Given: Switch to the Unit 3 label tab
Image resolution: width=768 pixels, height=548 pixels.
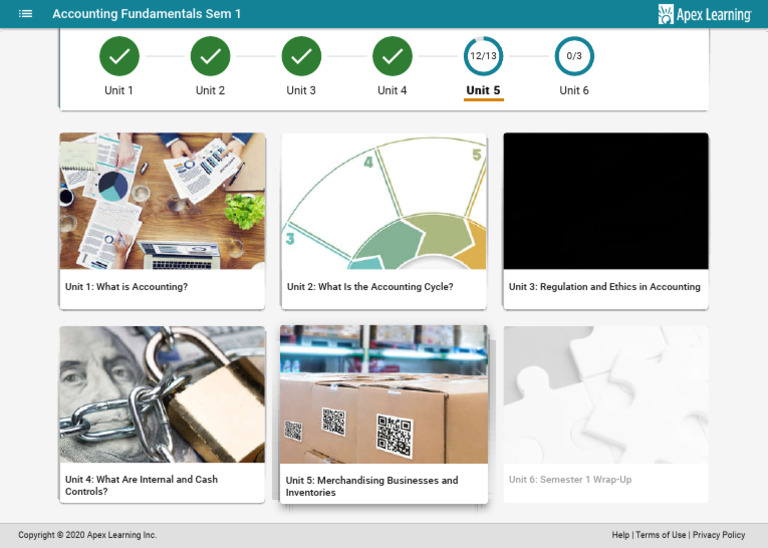Looking at the screenshot, I should tap(301, 90).
